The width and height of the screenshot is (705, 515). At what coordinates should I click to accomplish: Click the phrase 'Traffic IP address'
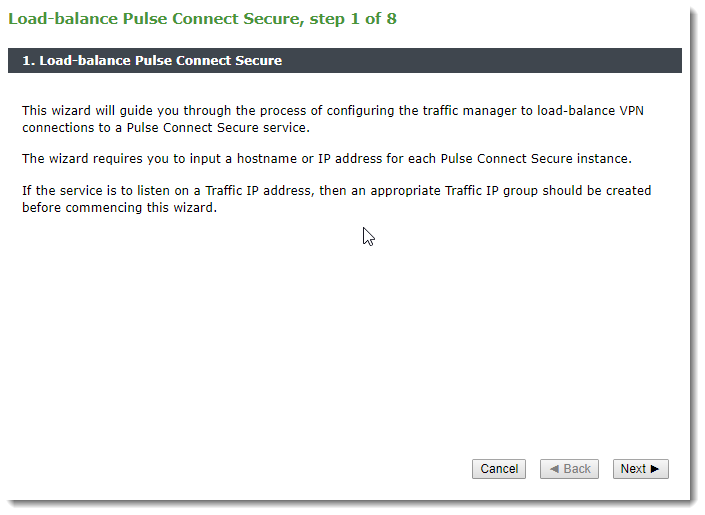pyautogui.click(x=258, y=191)
